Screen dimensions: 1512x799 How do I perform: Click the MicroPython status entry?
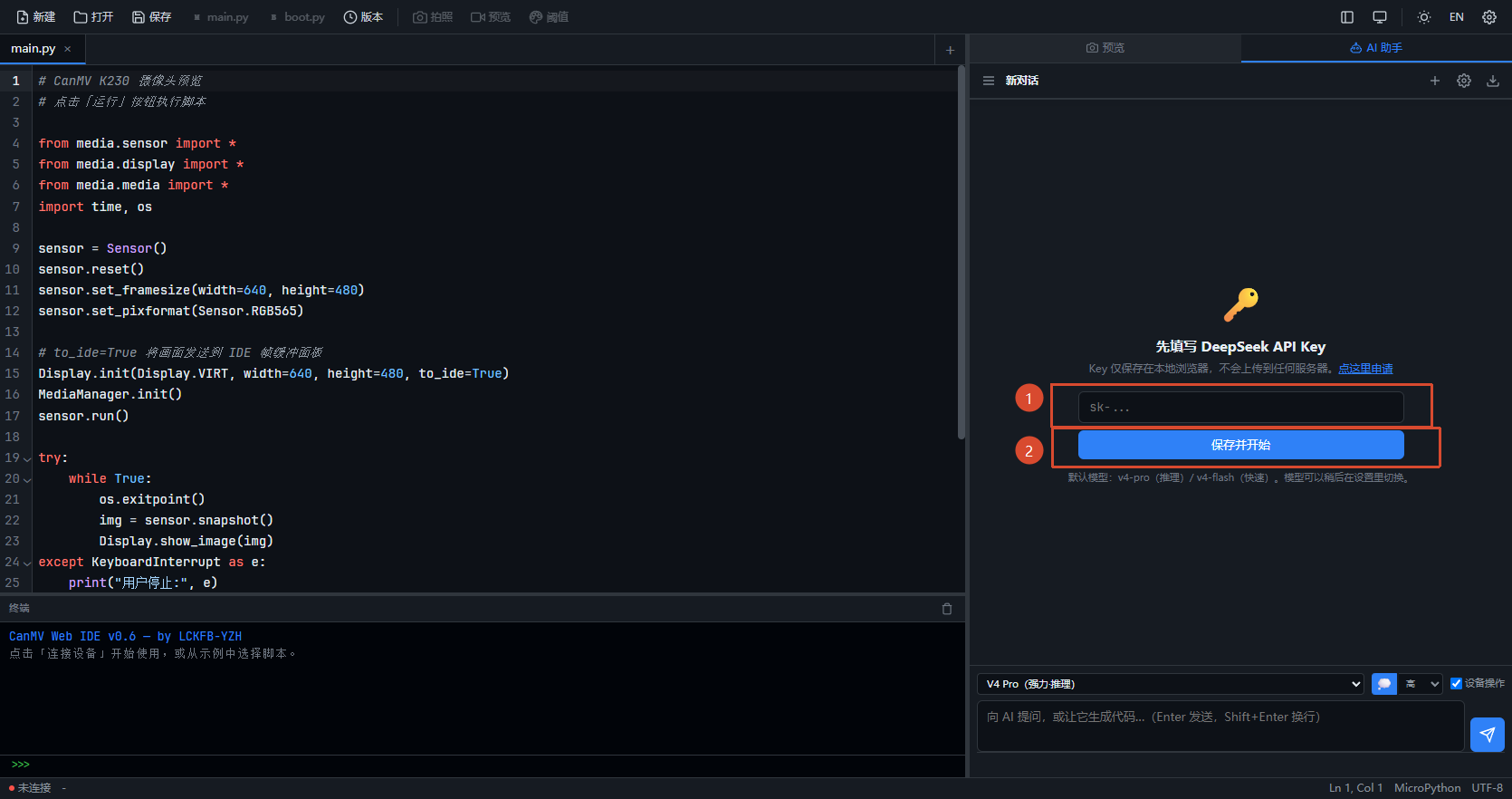click(1427, 788)
